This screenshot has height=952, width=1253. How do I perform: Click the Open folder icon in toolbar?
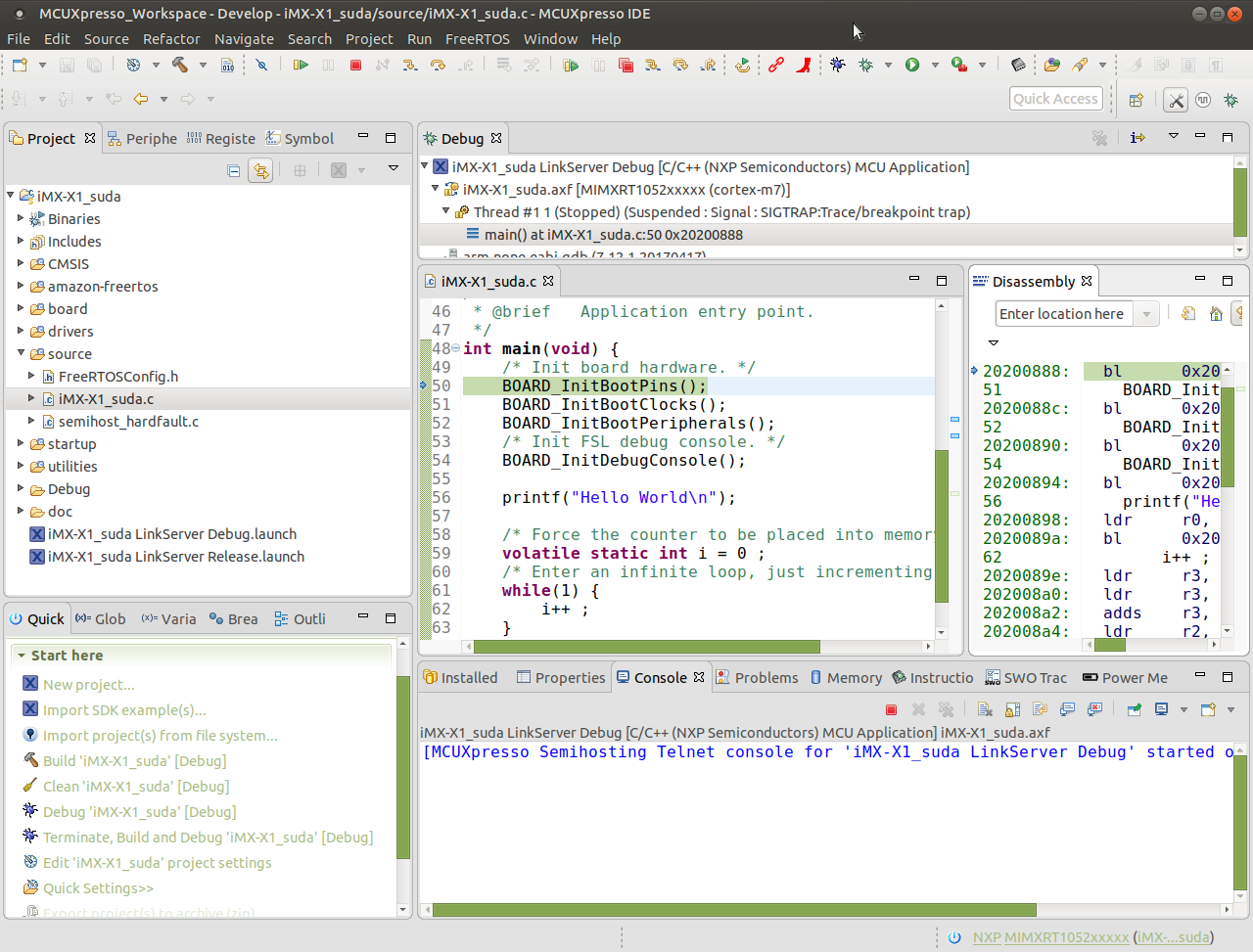click(x=1052, y=65)
